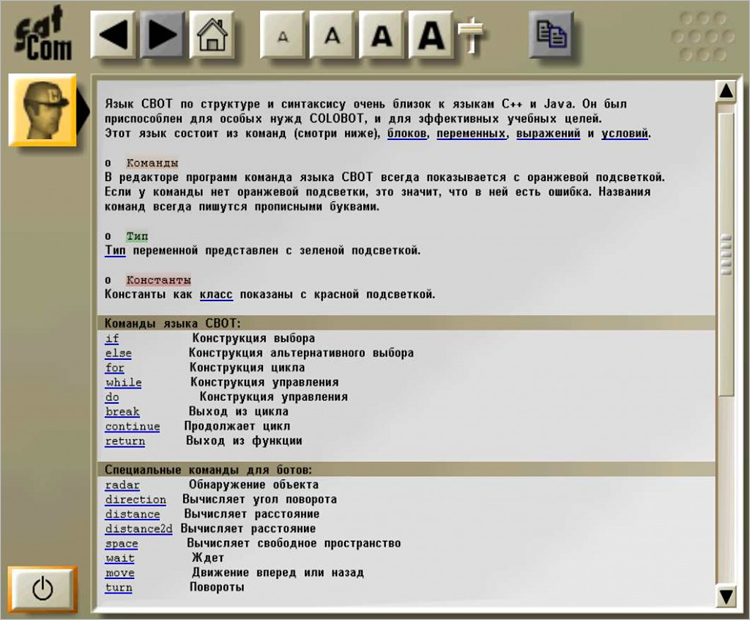Screen dimensions: 750x620
Task: Select the largest font size button
Action: click(430, 36)
